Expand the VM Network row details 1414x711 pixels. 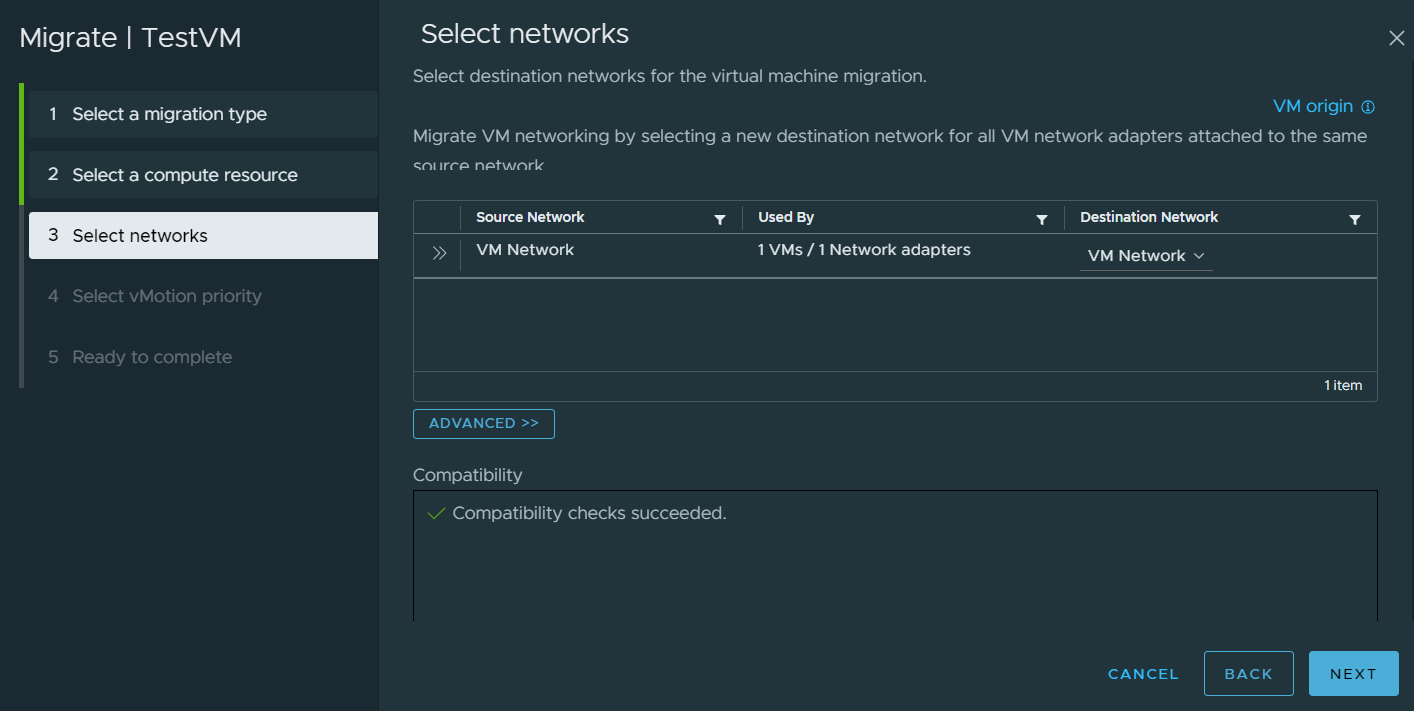pos(438,254)
